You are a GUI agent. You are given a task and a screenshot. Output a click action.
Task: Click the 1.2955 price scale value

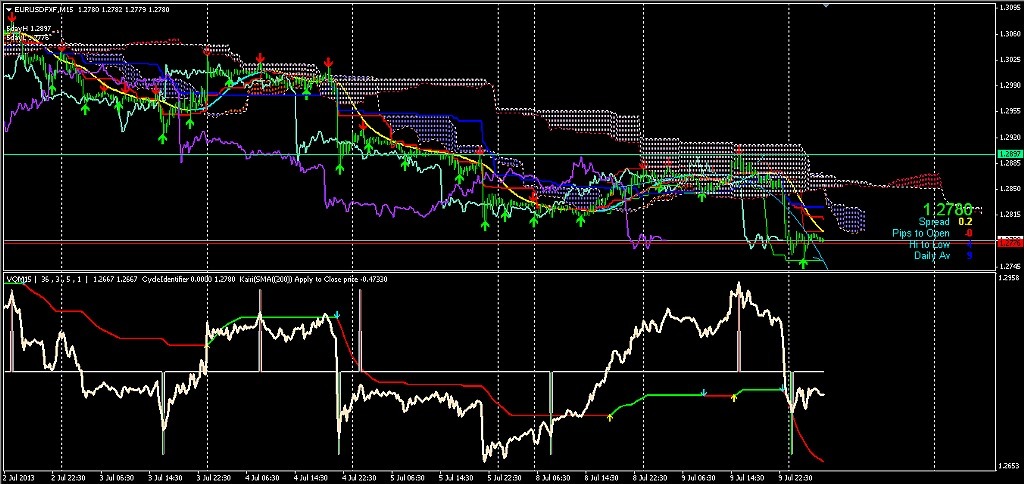1010,111
